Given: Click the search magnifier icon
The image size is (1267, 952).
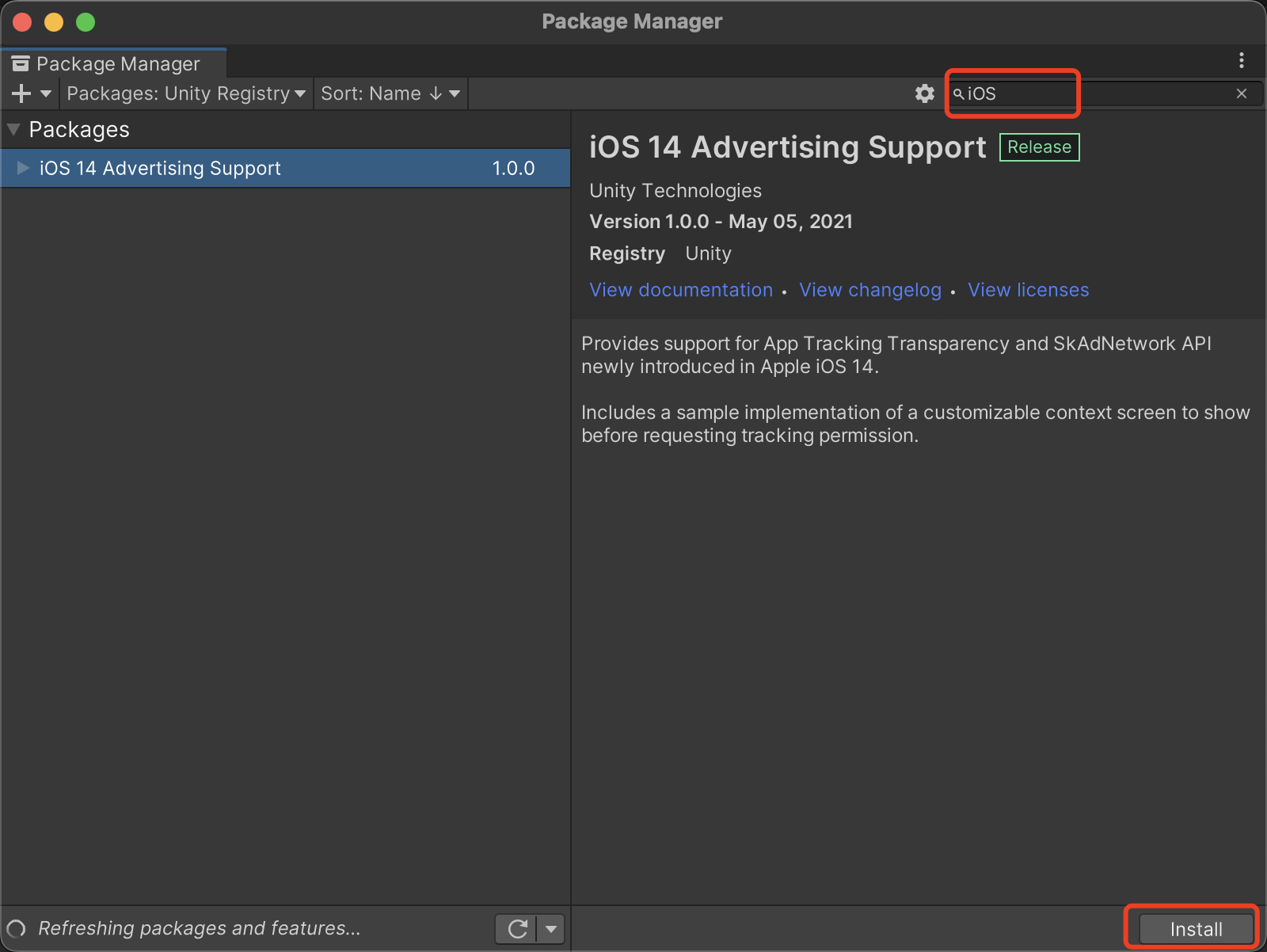Looking at the screenshot, I should point(958,93).
